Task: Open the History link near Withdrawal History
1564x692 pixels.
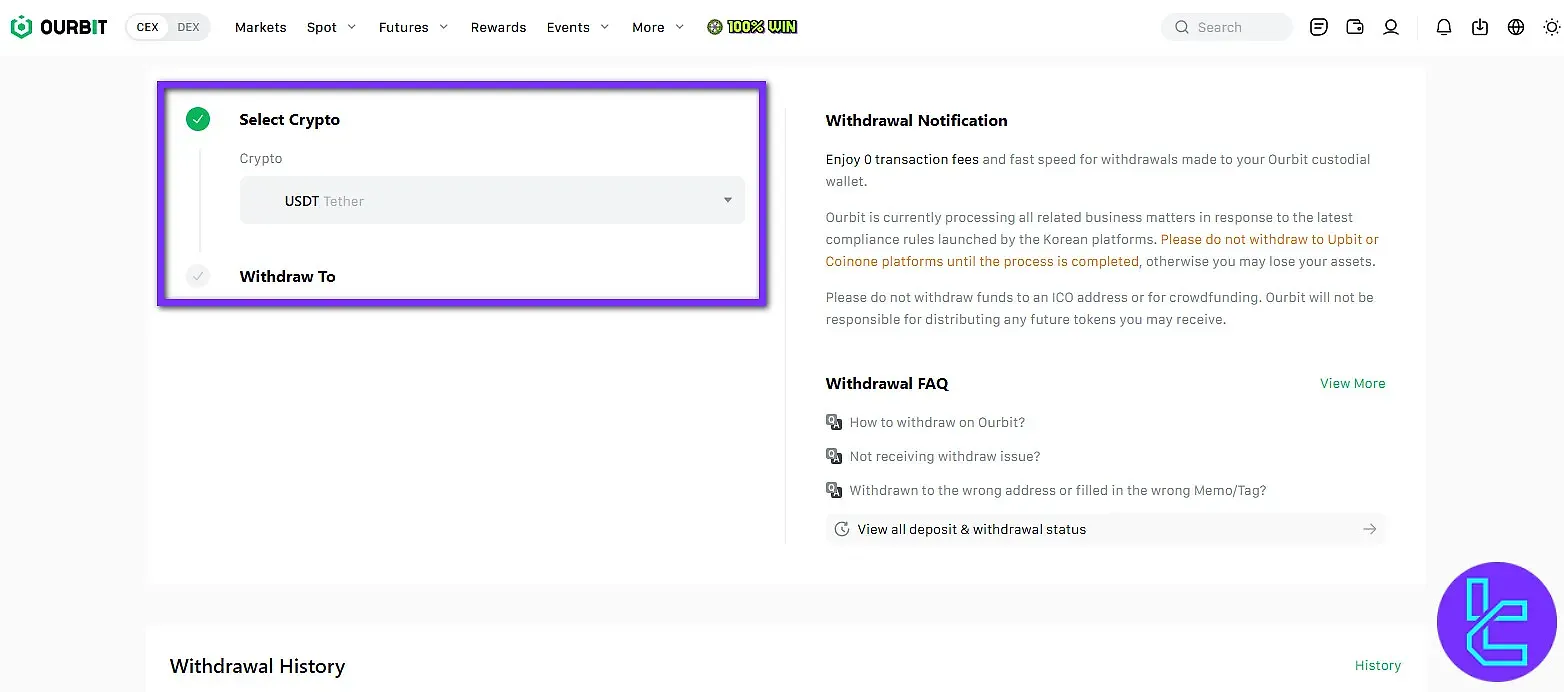Action: [x=1378, y=665]
